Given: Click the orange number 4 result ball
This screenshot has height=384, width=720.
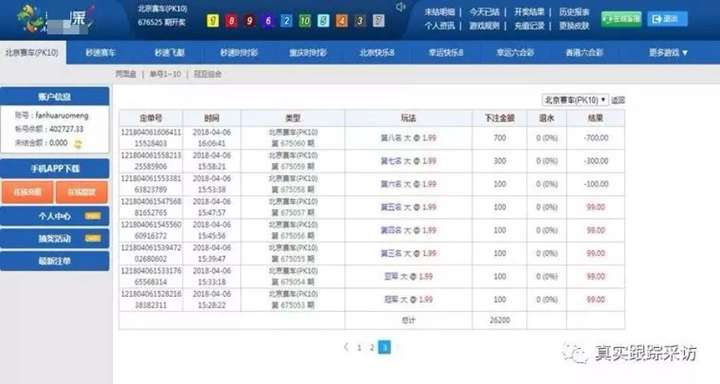Looking at the screenshot, I should 342,21.
